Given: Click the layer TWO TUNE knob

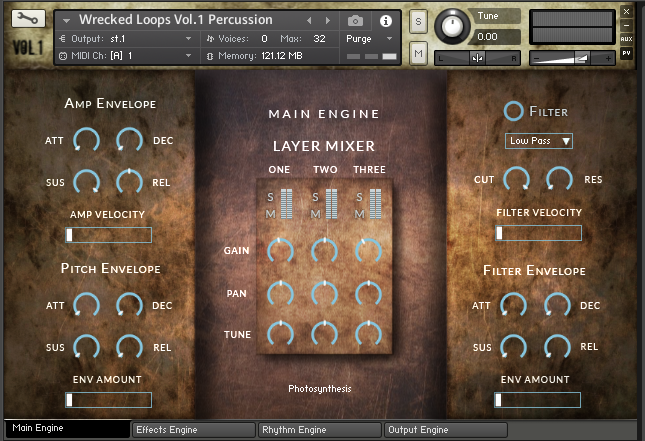Looking at the screenshot, I should pos(325,334).
